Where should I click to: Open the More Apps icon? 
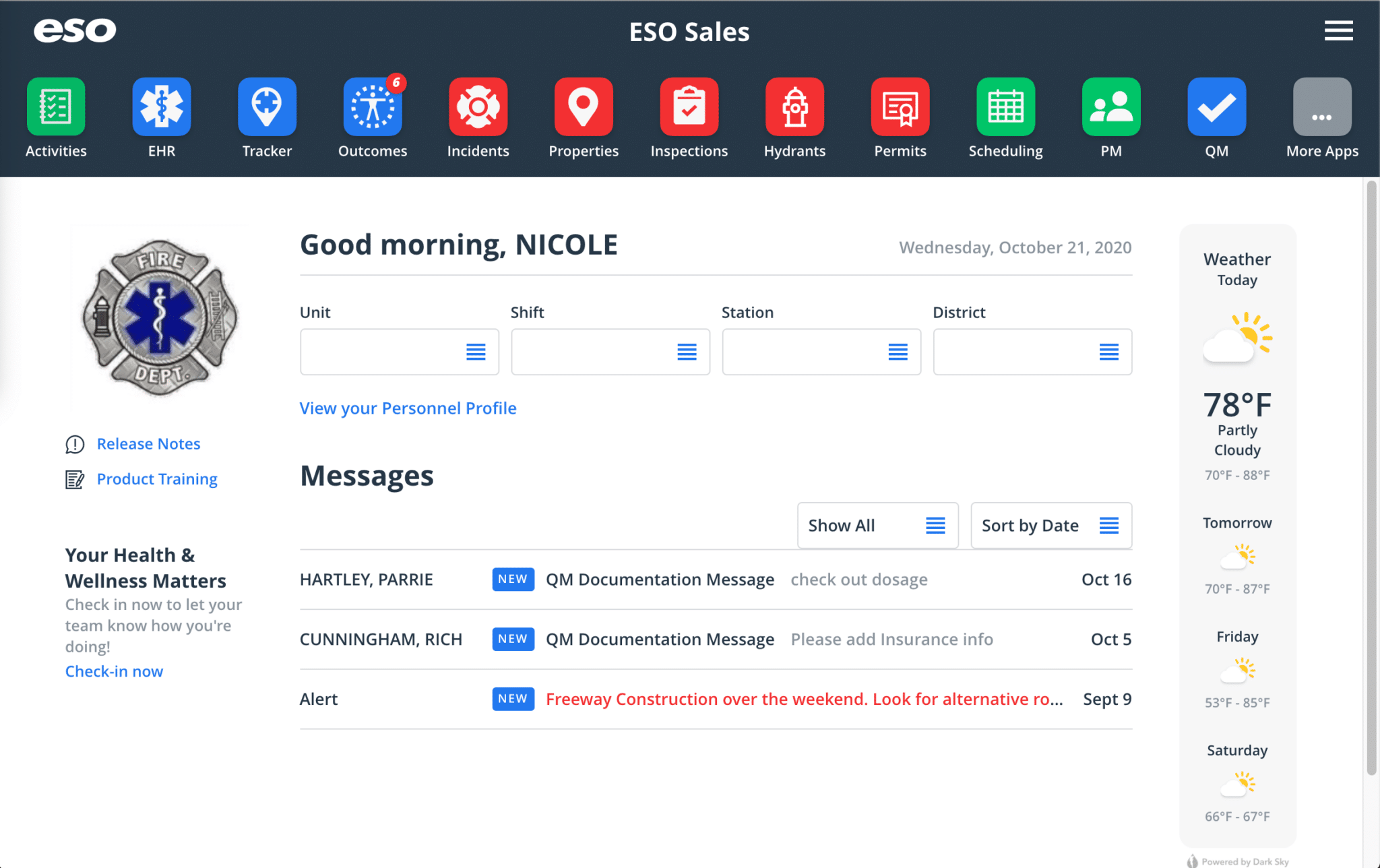[x=1322, y=106]
